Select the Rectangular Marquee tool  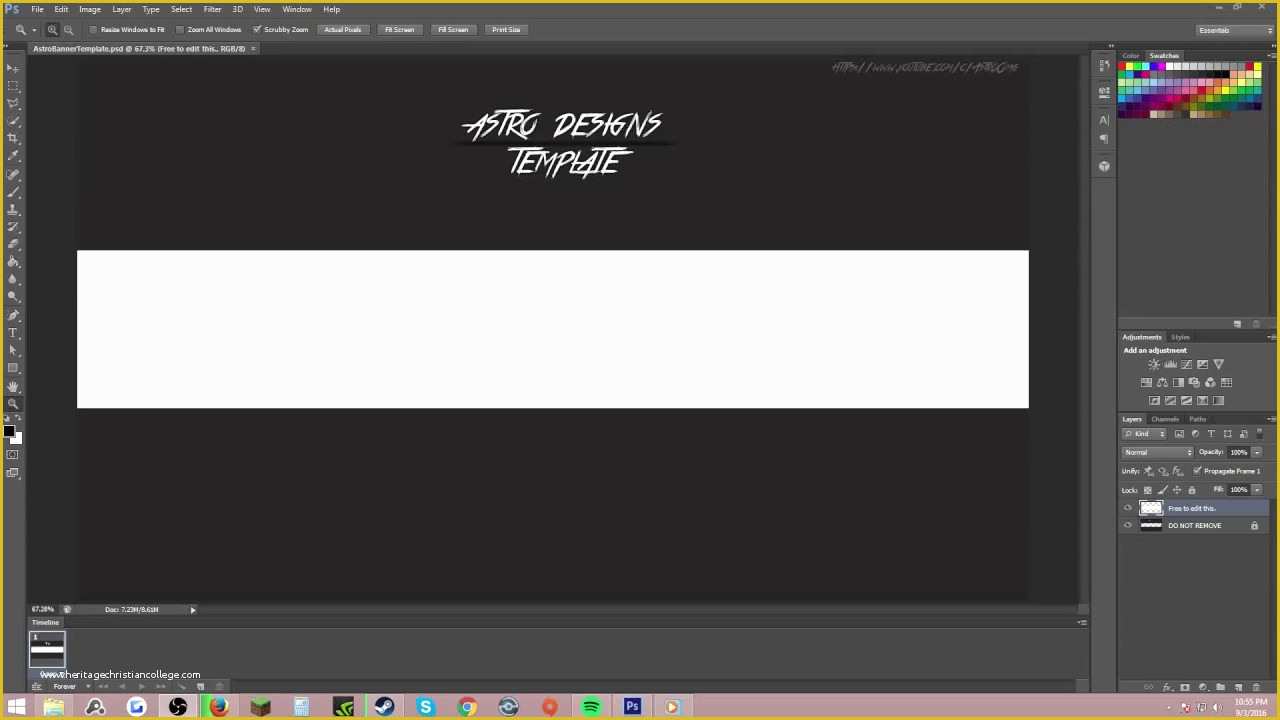point(13,86)
